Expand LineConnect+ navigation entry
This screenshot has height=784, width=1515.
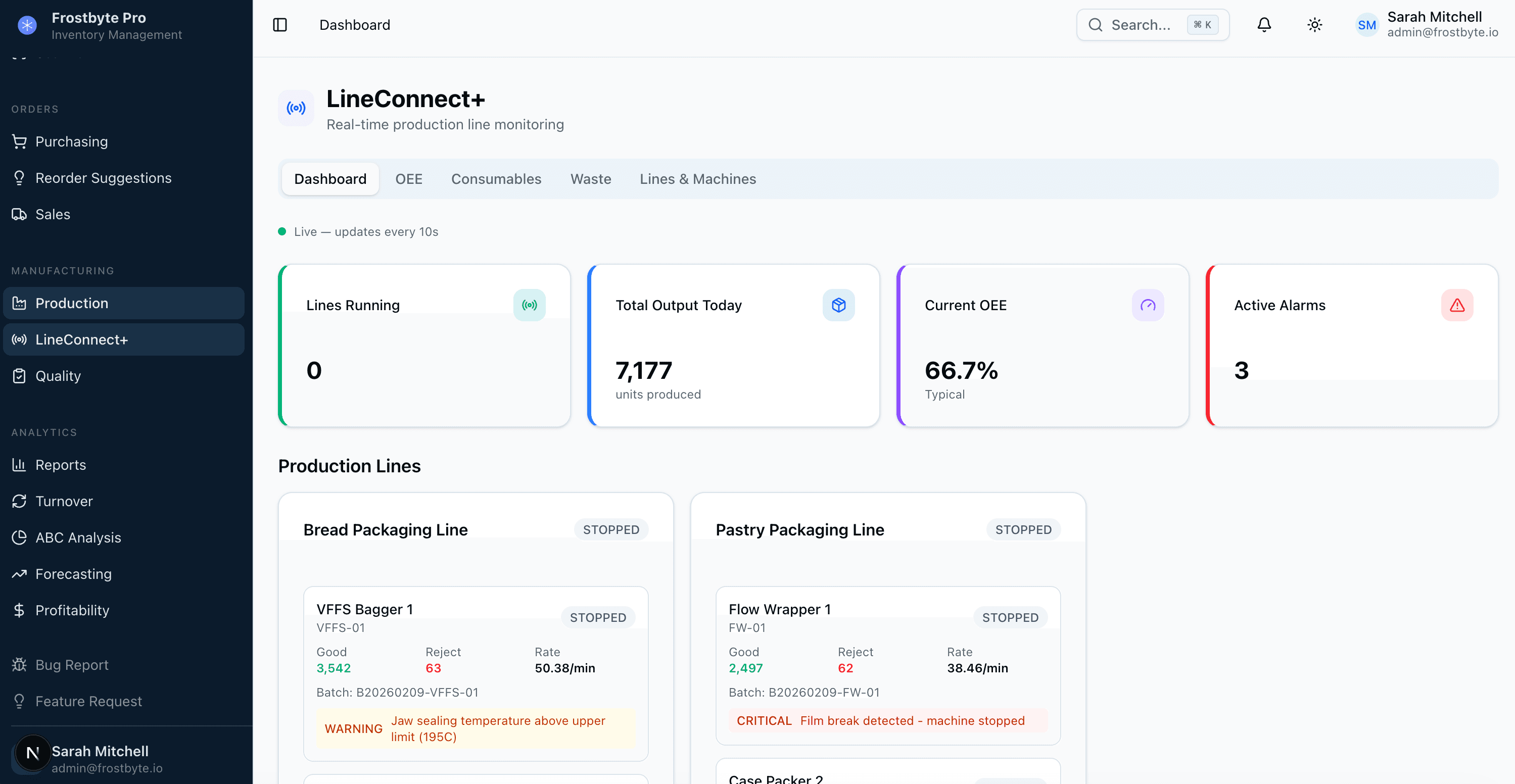82,339
